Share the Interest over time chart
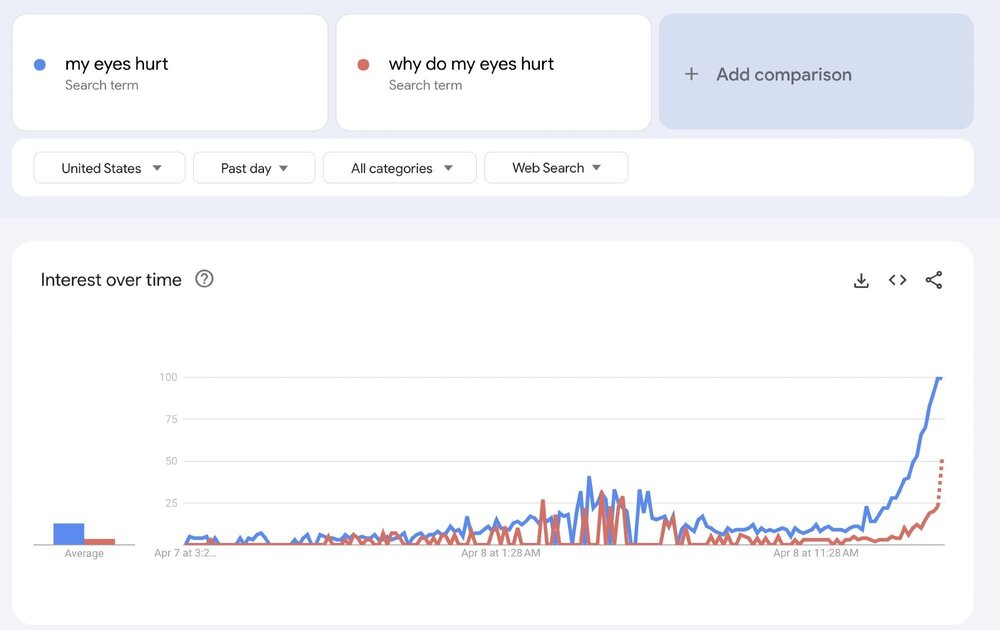This screenshot has width=1000, height=630. pos(934,280)
